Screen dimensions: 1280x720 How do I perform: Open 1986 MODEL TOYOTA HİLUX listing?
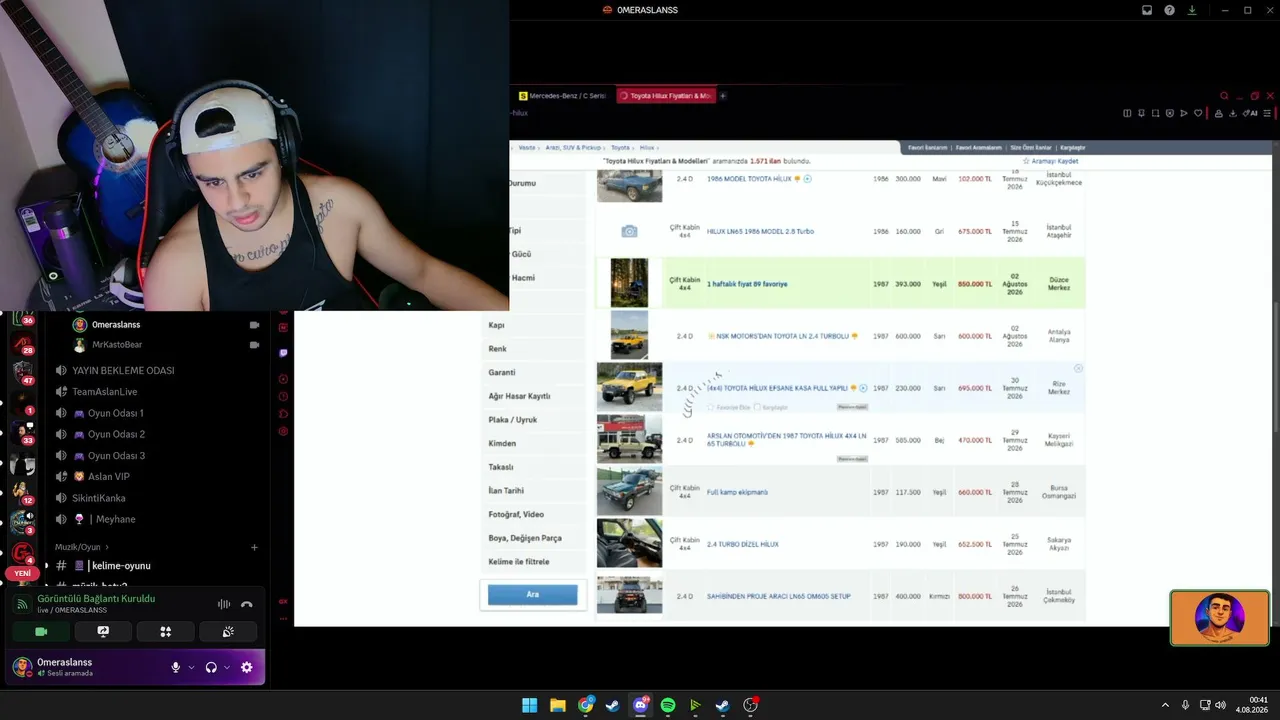[x=749, y=179]
